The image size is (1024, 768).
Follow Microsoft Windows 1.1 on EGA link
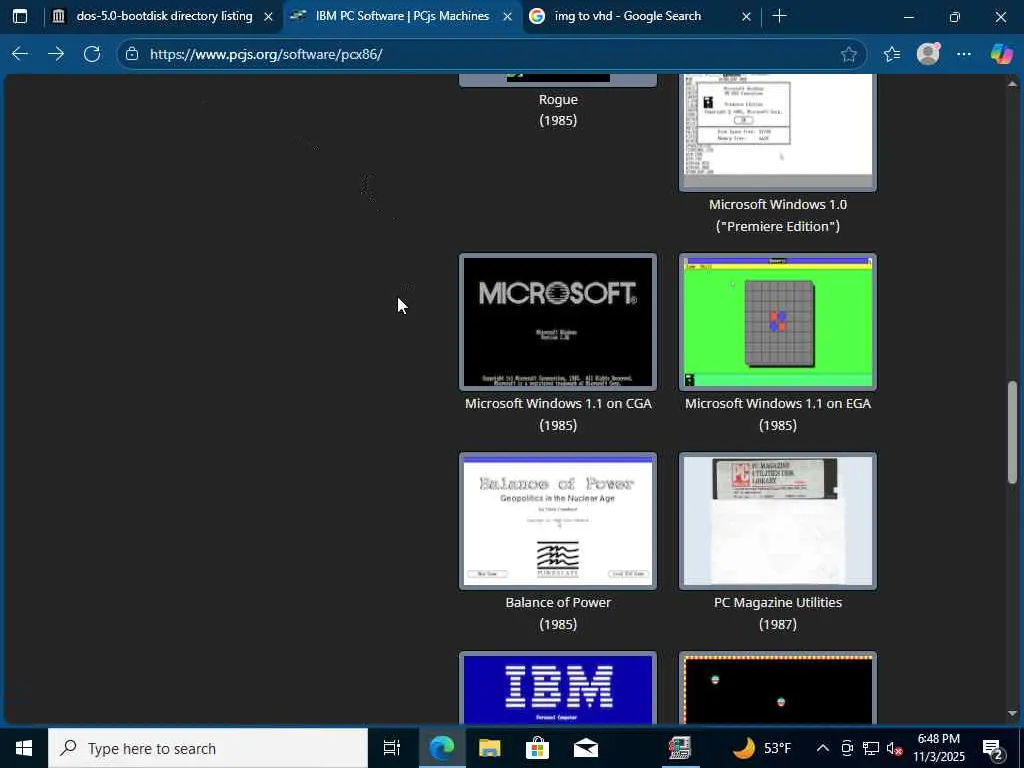point(778,414)
